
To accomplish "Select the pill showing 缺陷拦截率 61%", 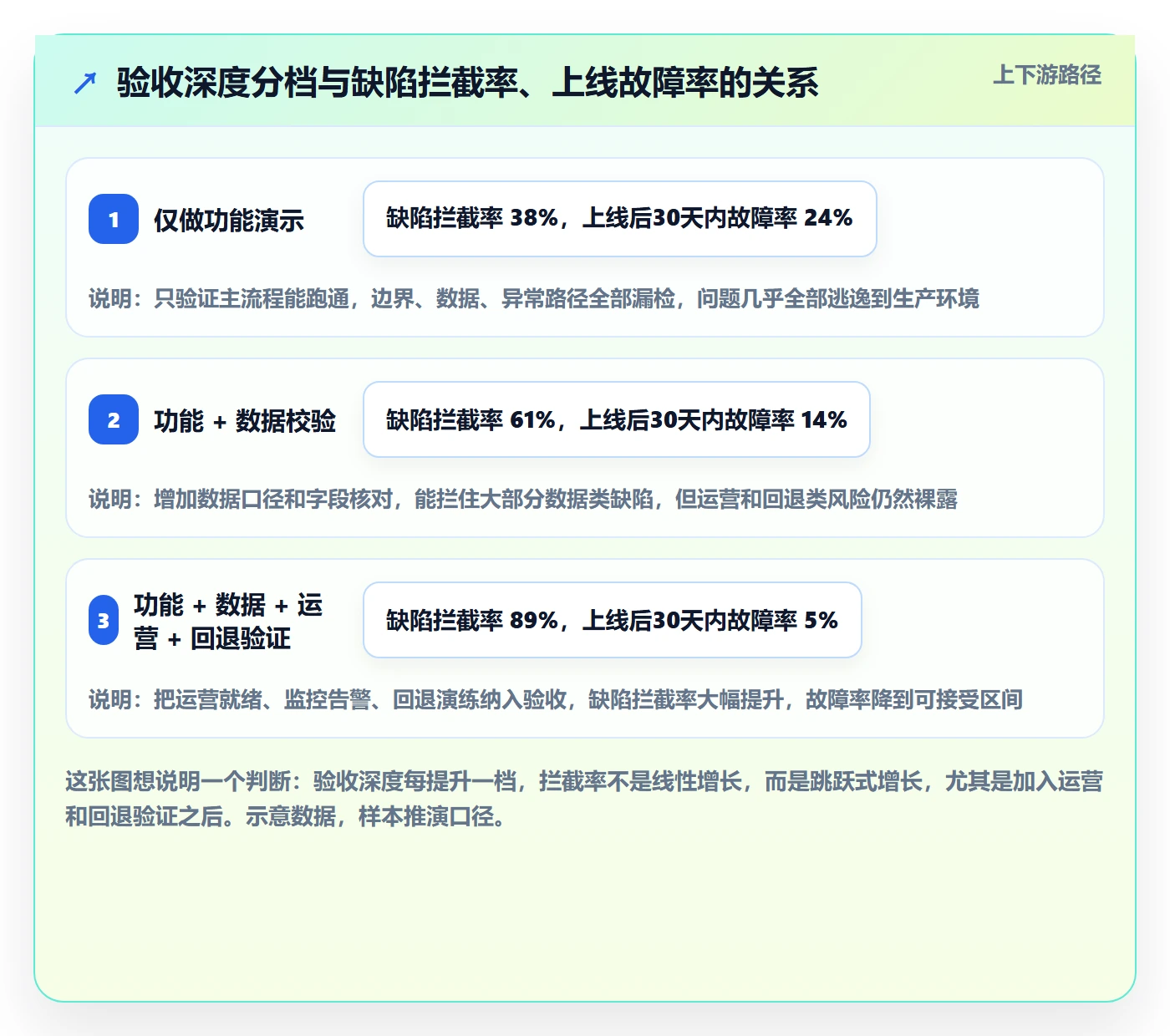I will (617, 419).
